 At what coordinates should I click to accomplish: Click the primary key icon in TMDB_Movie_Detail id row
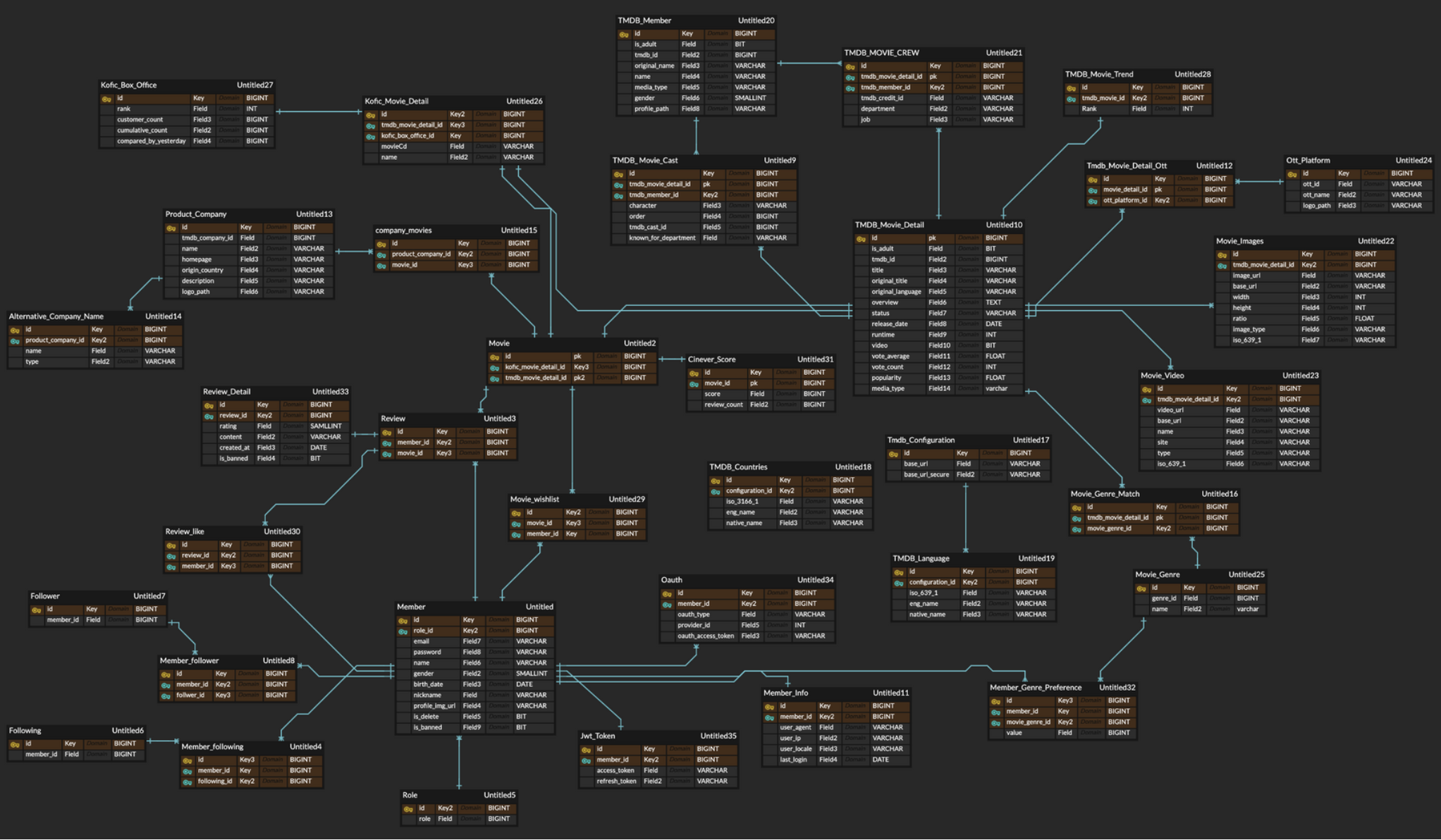(x=861, y=239)
